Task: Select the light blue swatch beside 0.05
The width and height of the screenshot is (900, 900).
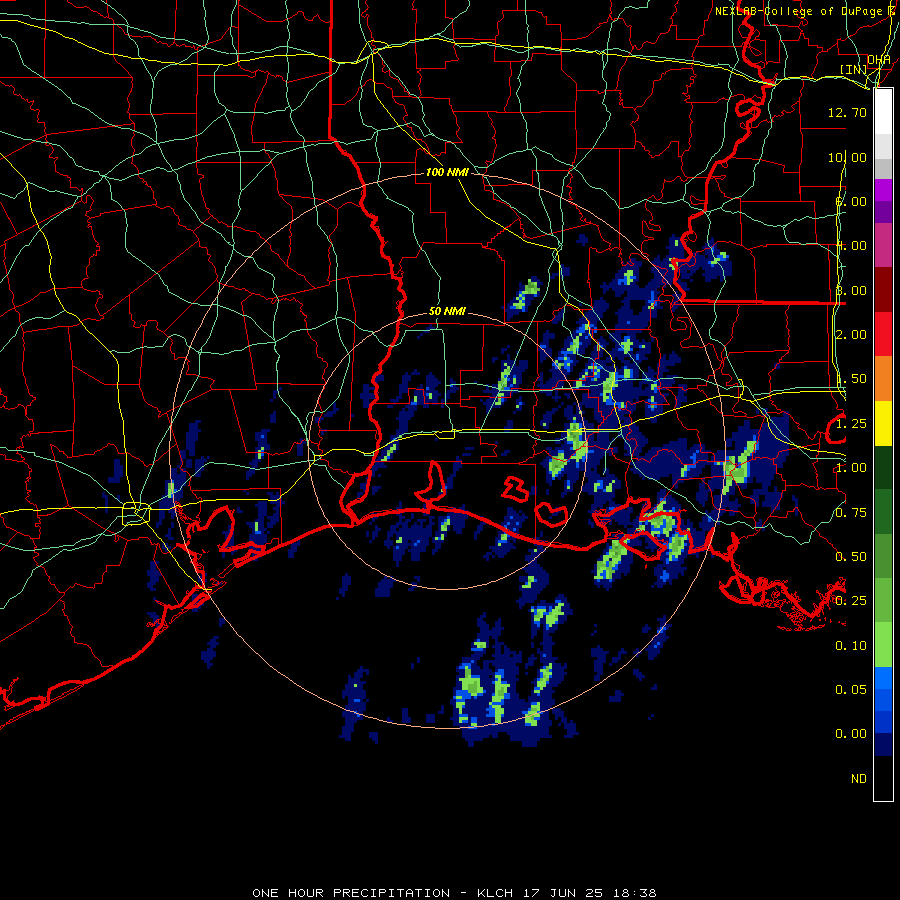Action: coord(883,678)
